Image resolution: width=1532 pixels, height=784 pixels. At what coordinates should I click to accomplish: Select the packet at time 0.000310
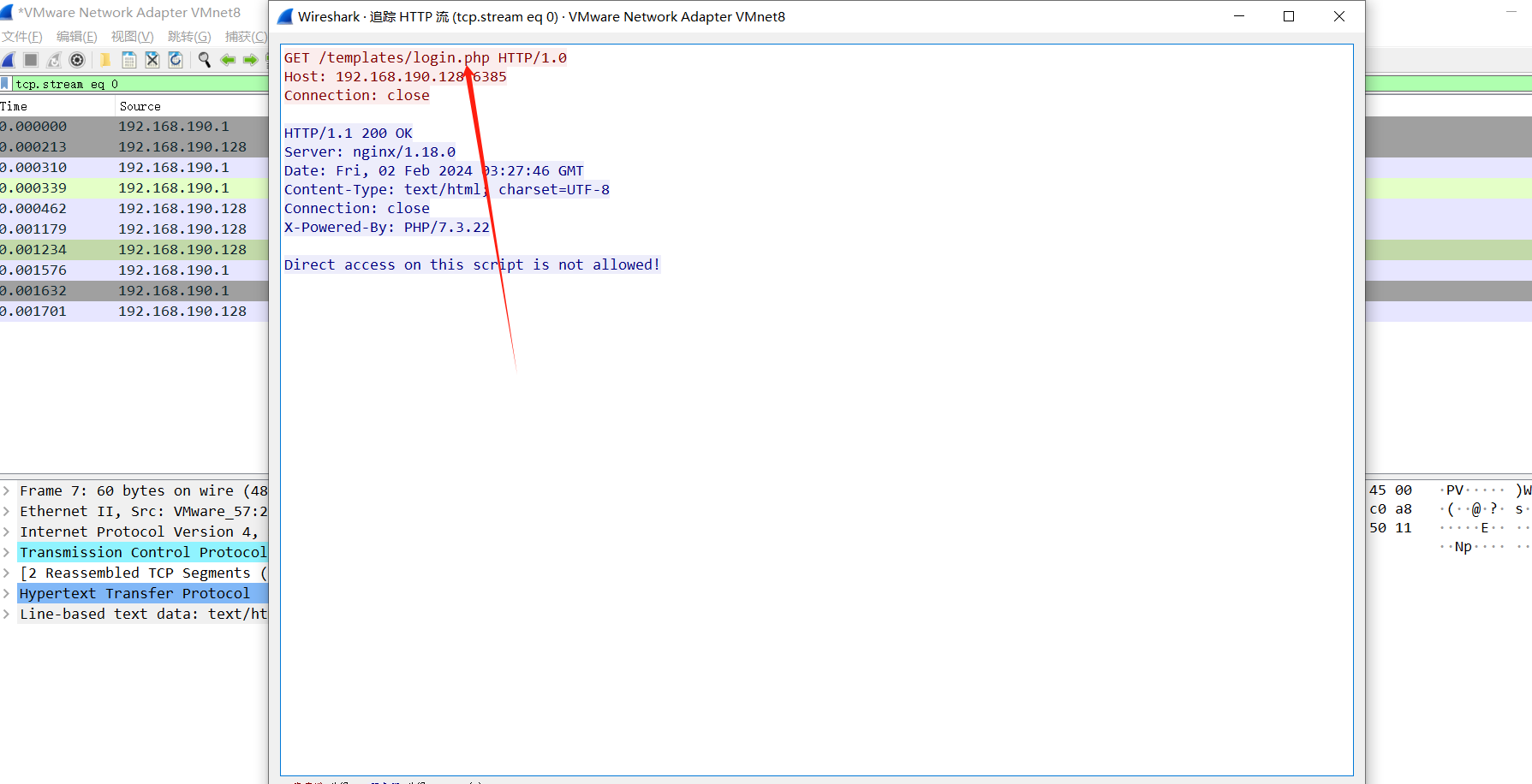click(134, 167)
